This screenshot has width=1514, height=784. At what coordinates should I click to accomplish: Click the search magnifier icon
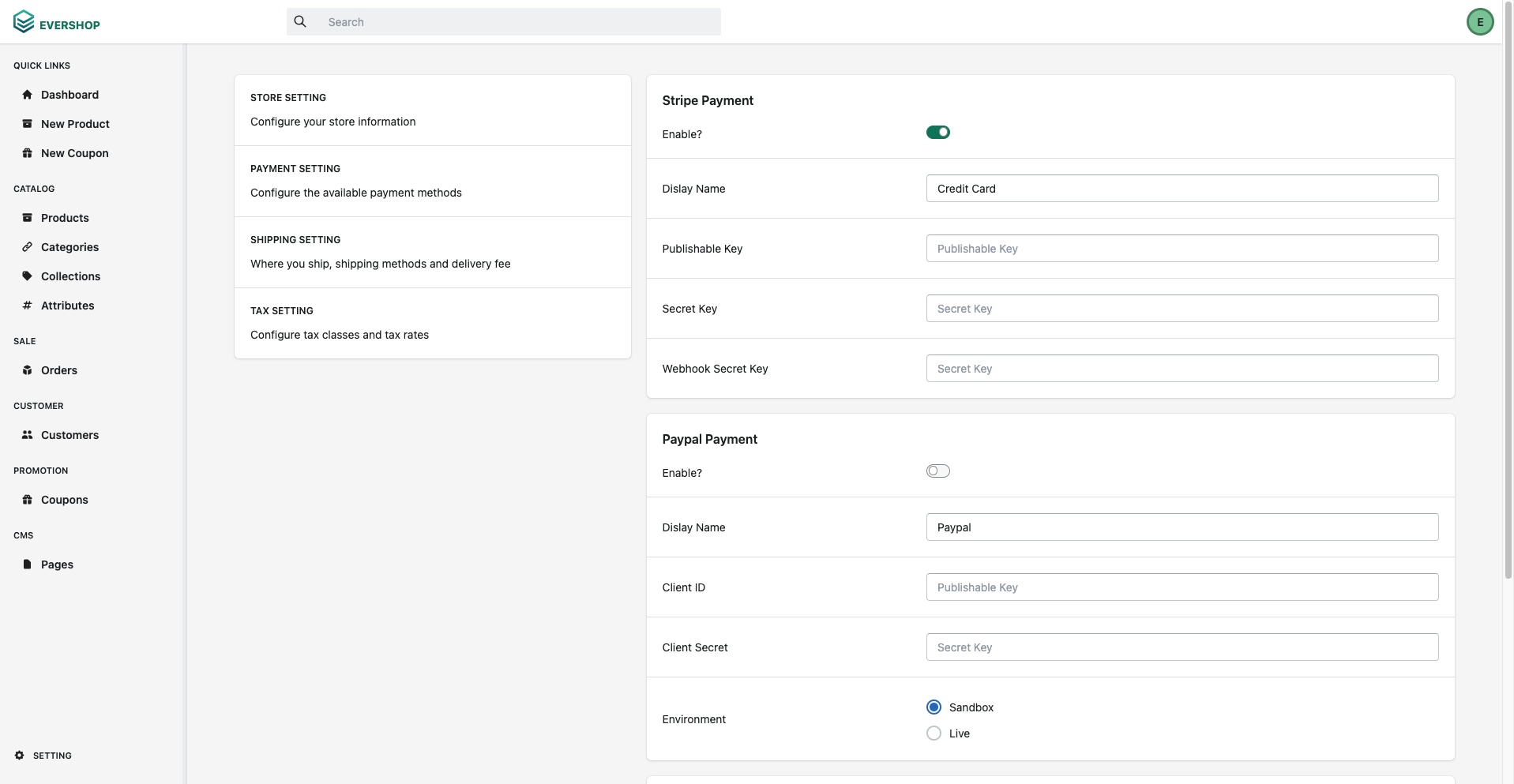[x=300, y=21]
